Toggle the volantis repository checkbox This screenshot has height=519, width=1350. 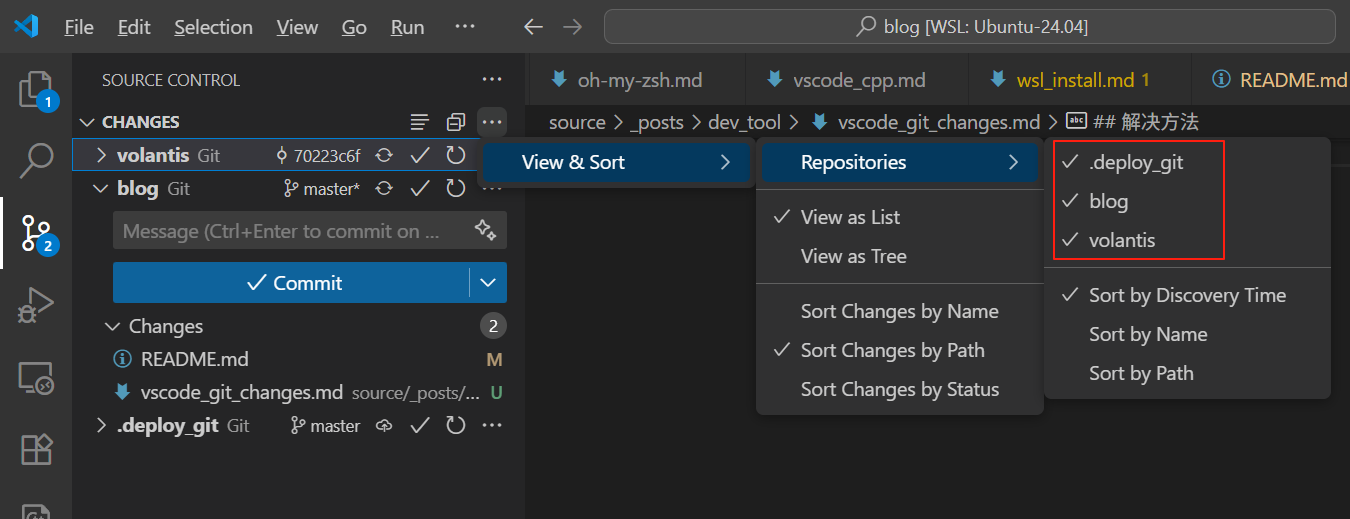[1121, 240]
